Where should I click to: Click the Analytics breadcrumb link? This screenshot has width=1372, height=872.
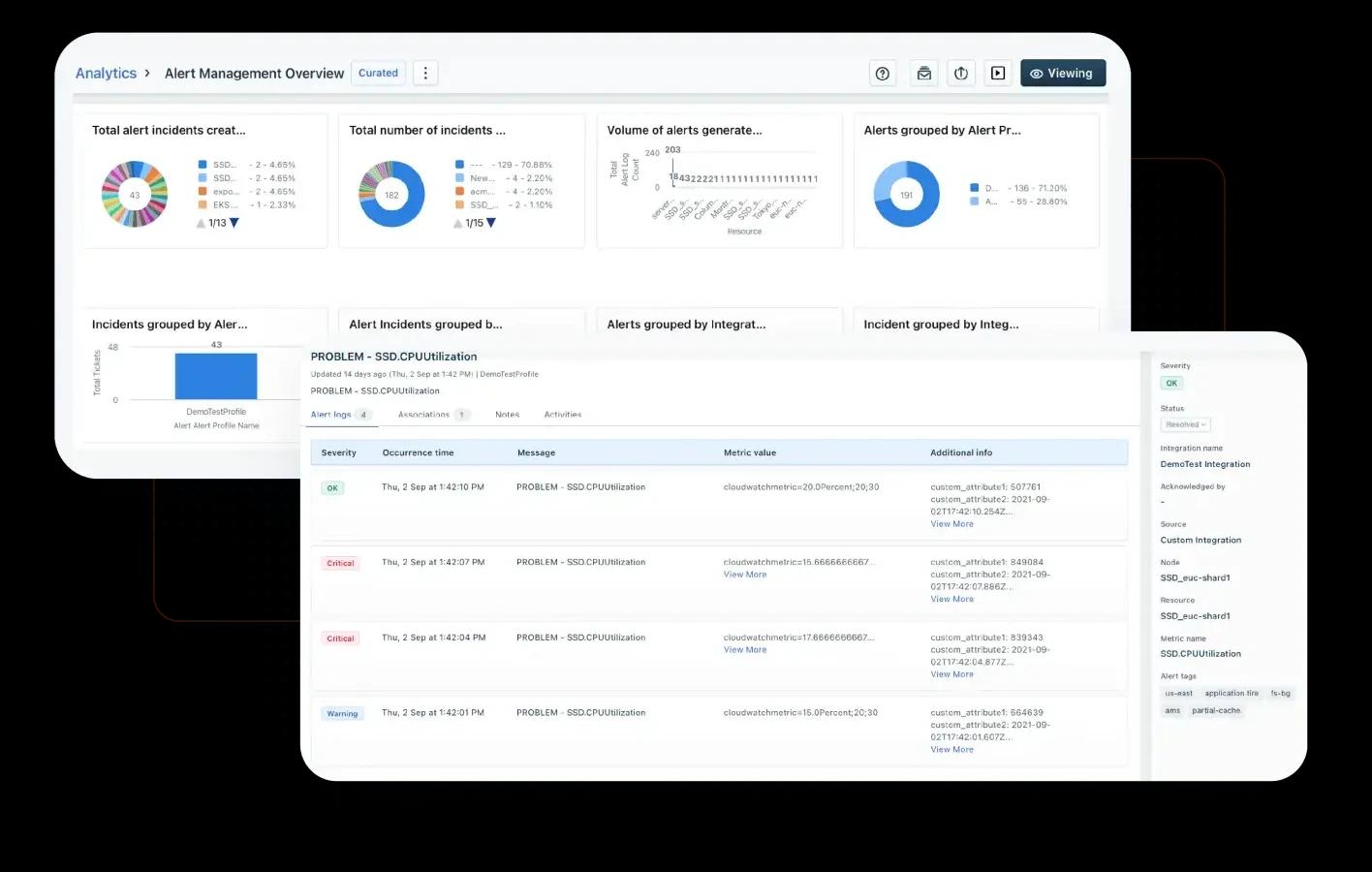tap(107, 73)
